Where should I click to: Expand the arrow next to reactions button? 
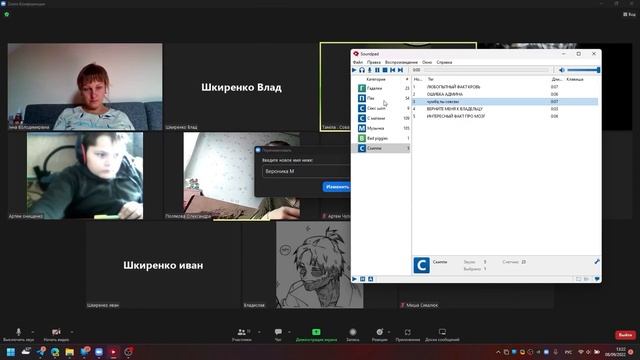(x=389, y=332)
